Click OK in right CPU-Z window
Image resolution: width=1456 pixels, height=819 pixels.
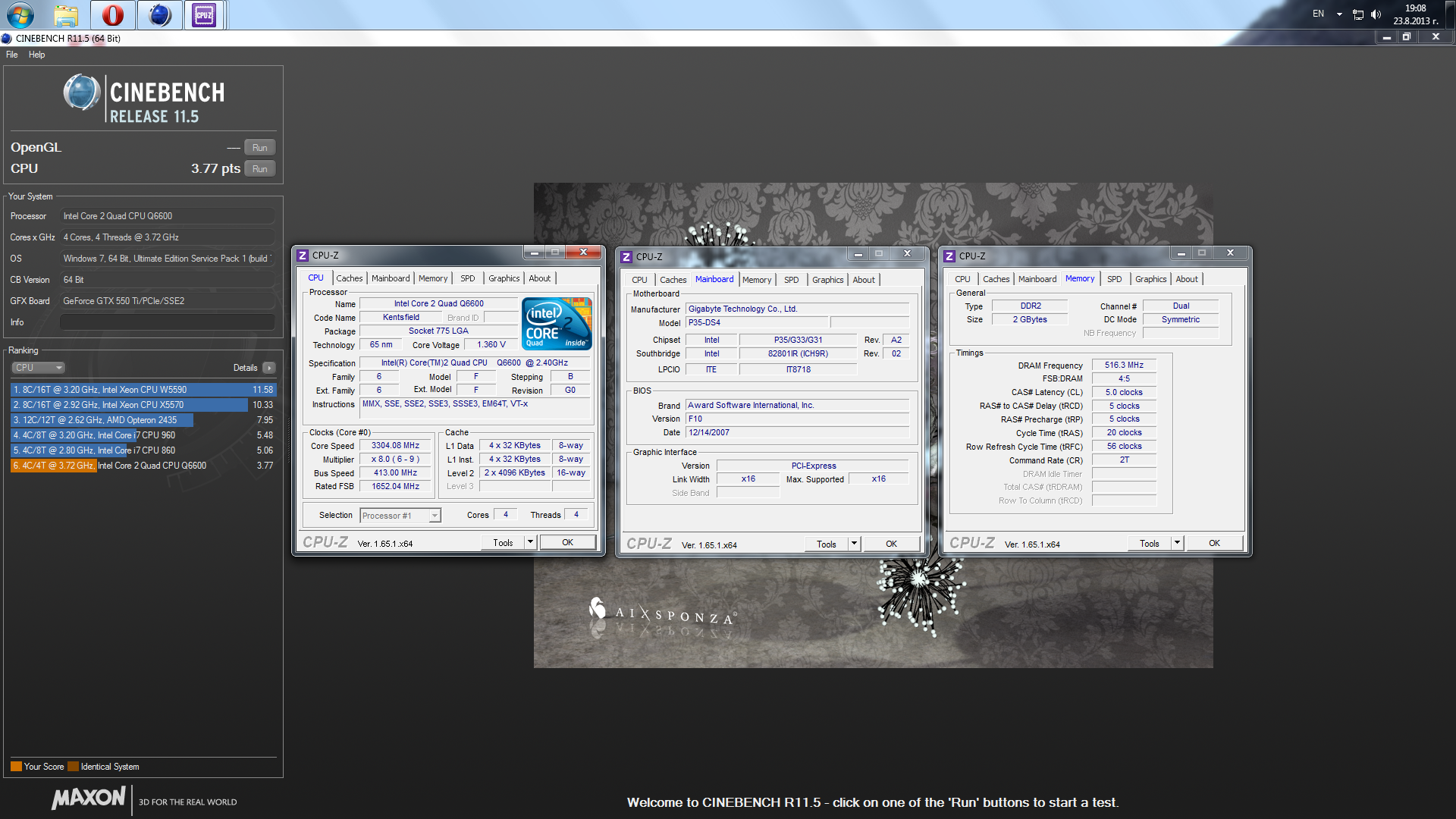1214,544
